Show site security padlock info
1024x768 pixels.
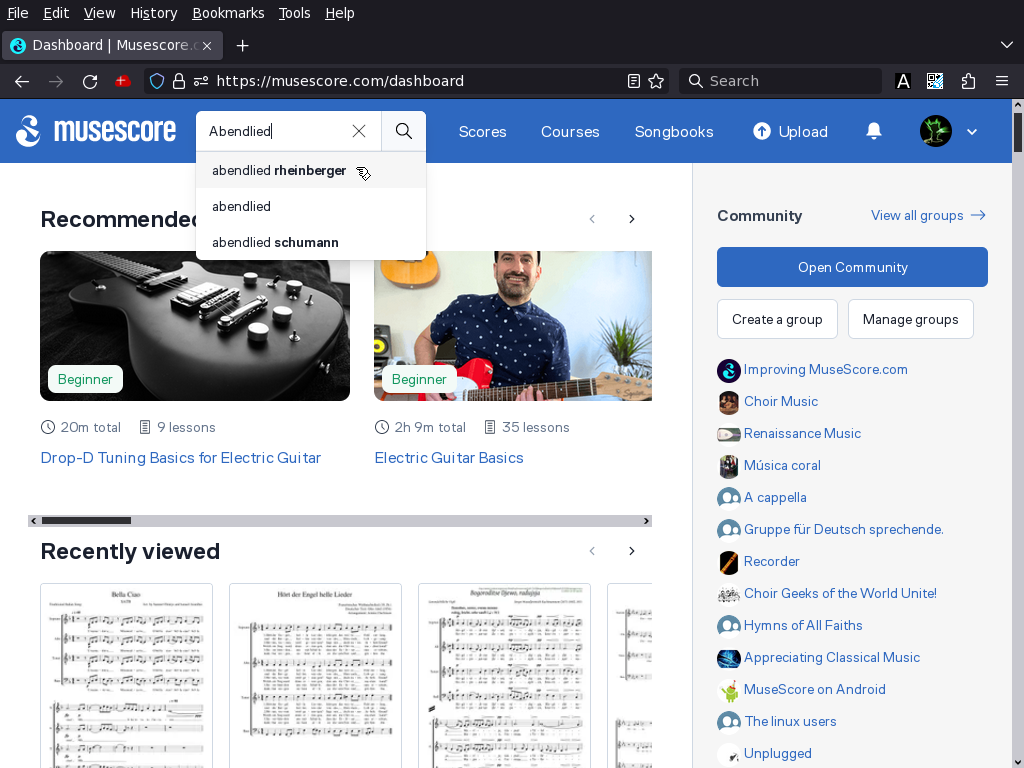pyautogui.click(x=179, y=81)
